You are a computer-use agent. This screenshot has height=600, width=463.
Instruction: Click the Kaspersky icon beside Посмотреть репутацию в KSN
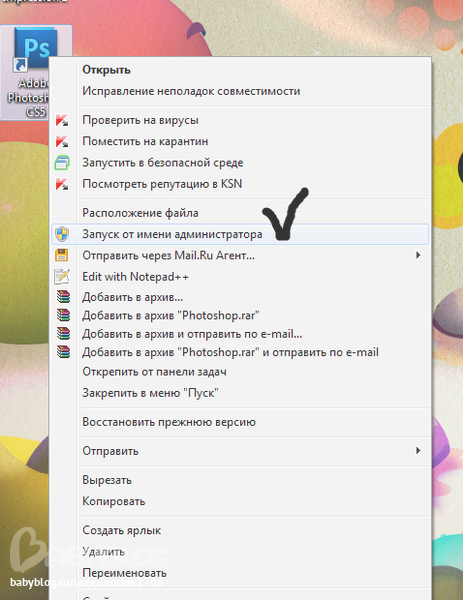click(62, 184)
